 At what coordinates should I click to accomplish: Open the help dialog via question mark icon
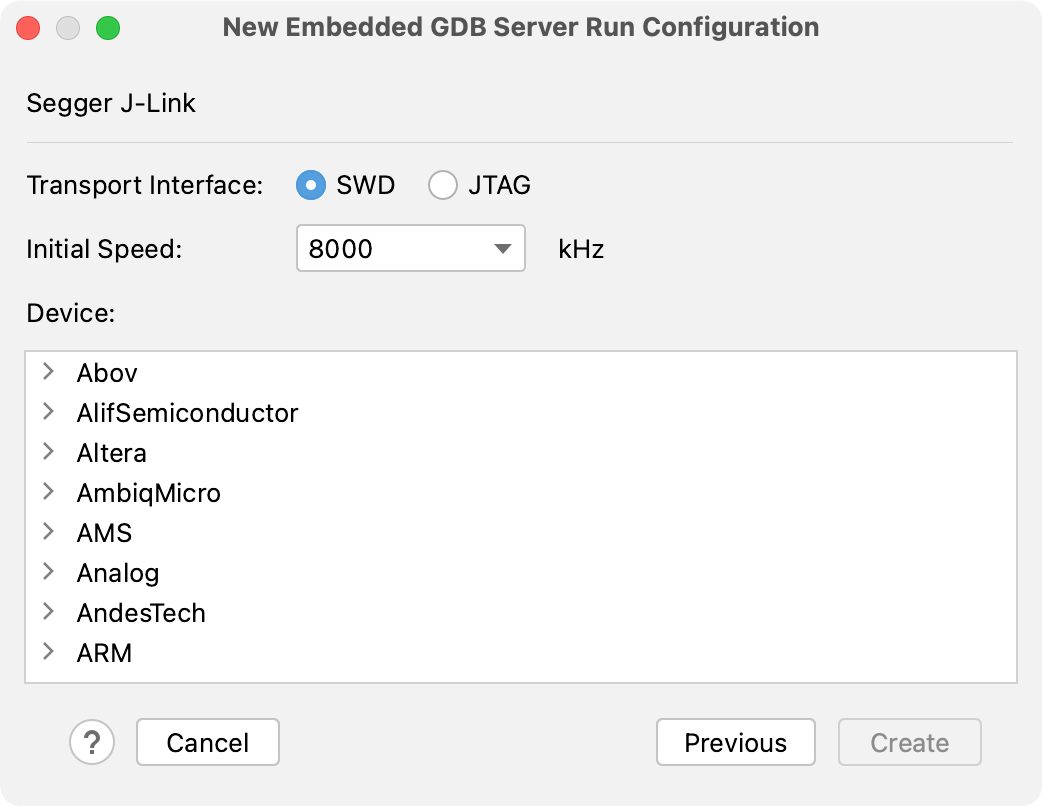click(92, 743)
